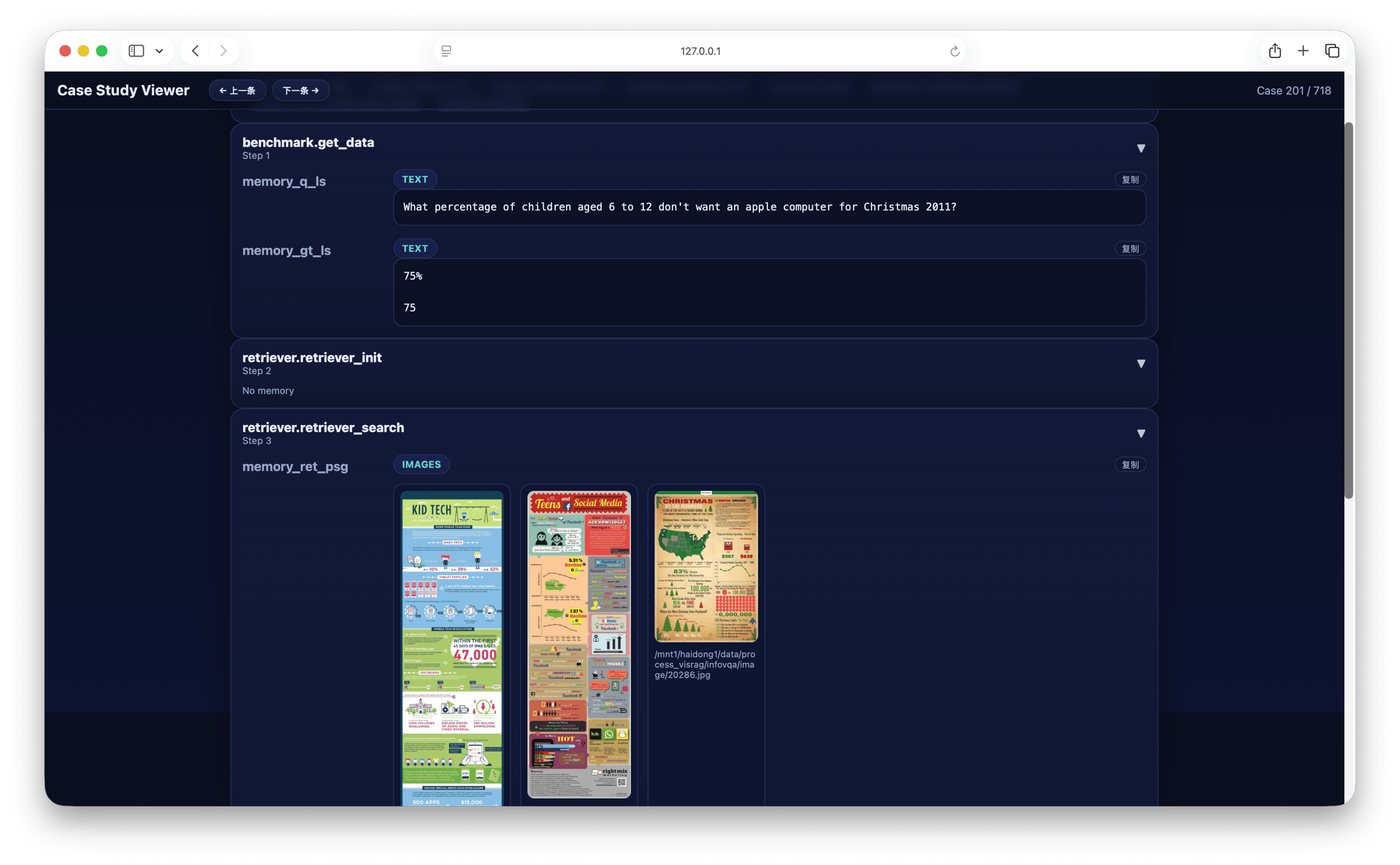Collapse the retriever.retriever_init step
Screen dimensions: 1400x865
pyautogui.click(x=1141, y=364)
